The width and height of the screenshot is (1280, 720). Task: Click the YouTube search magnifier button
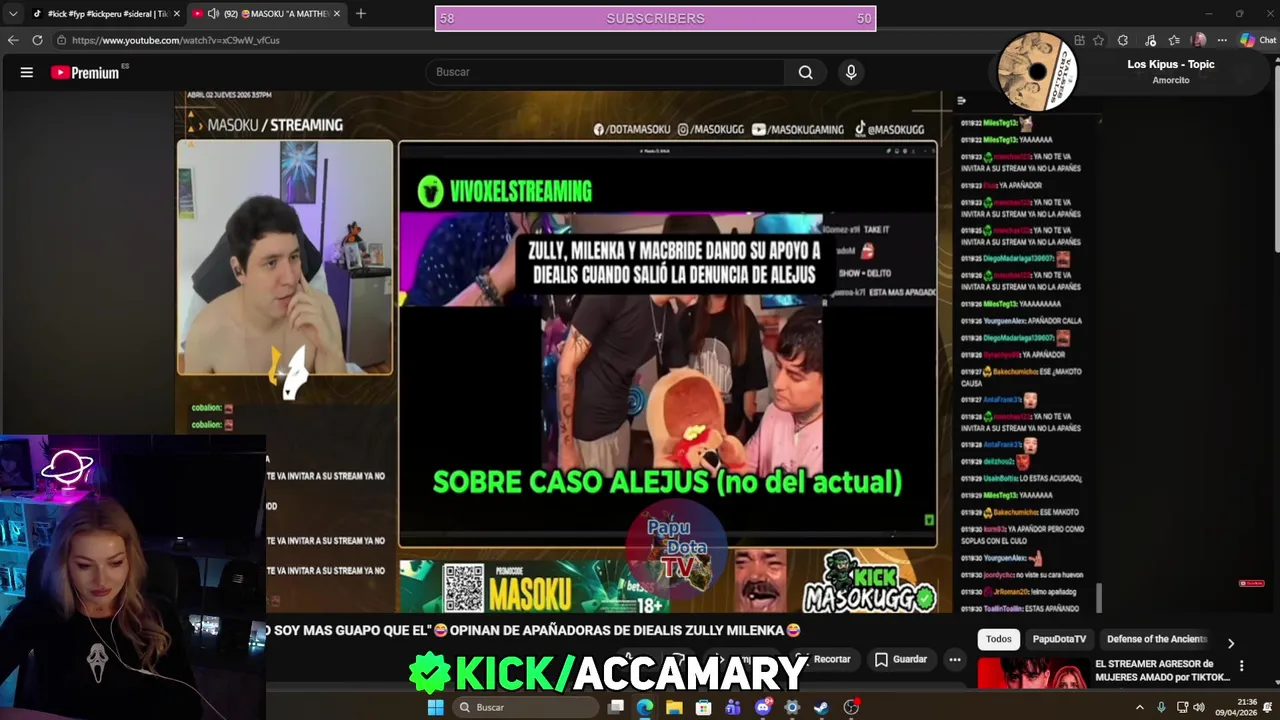[805, 72]
